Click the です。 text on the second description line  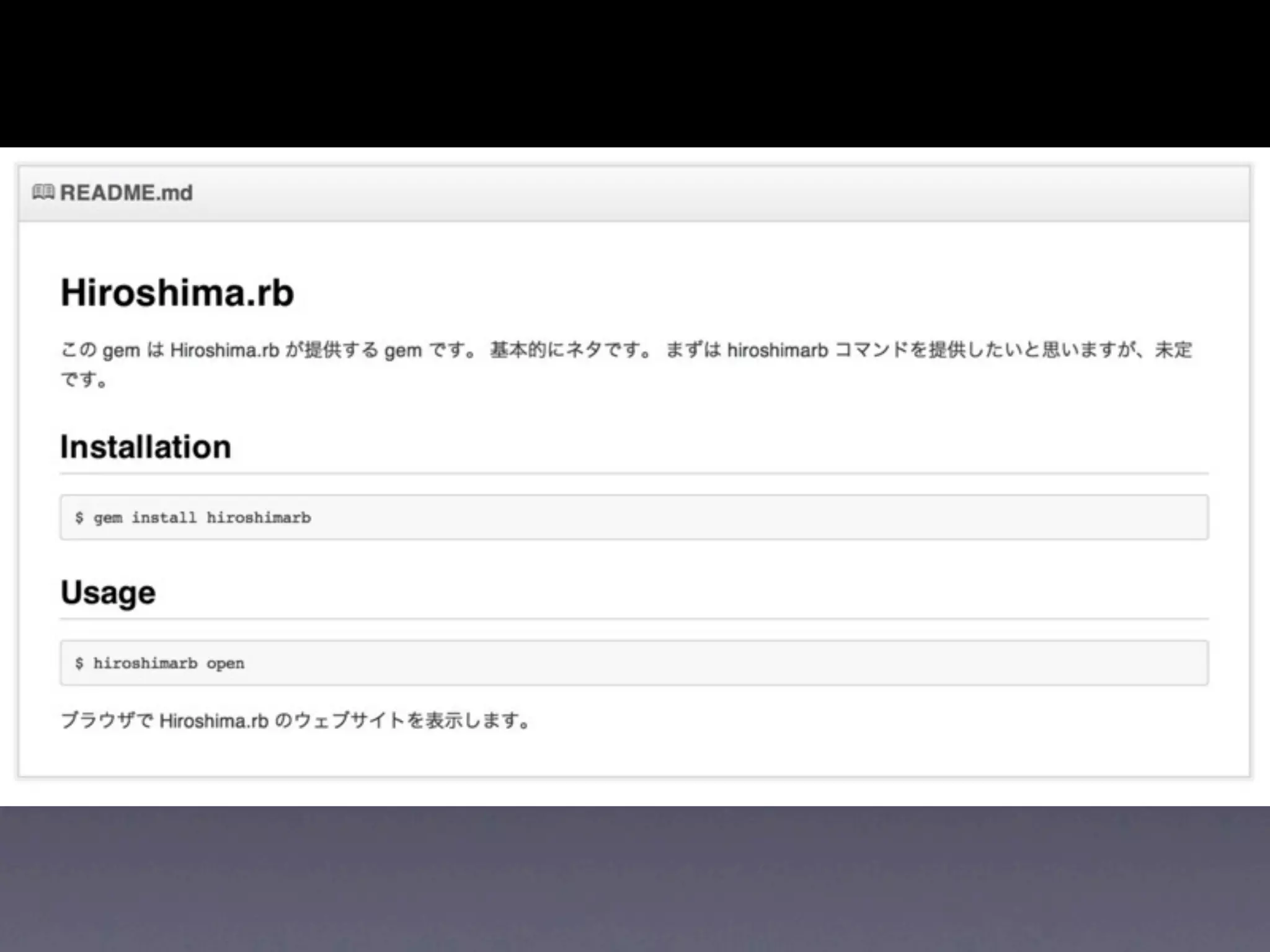coord(84,379)
